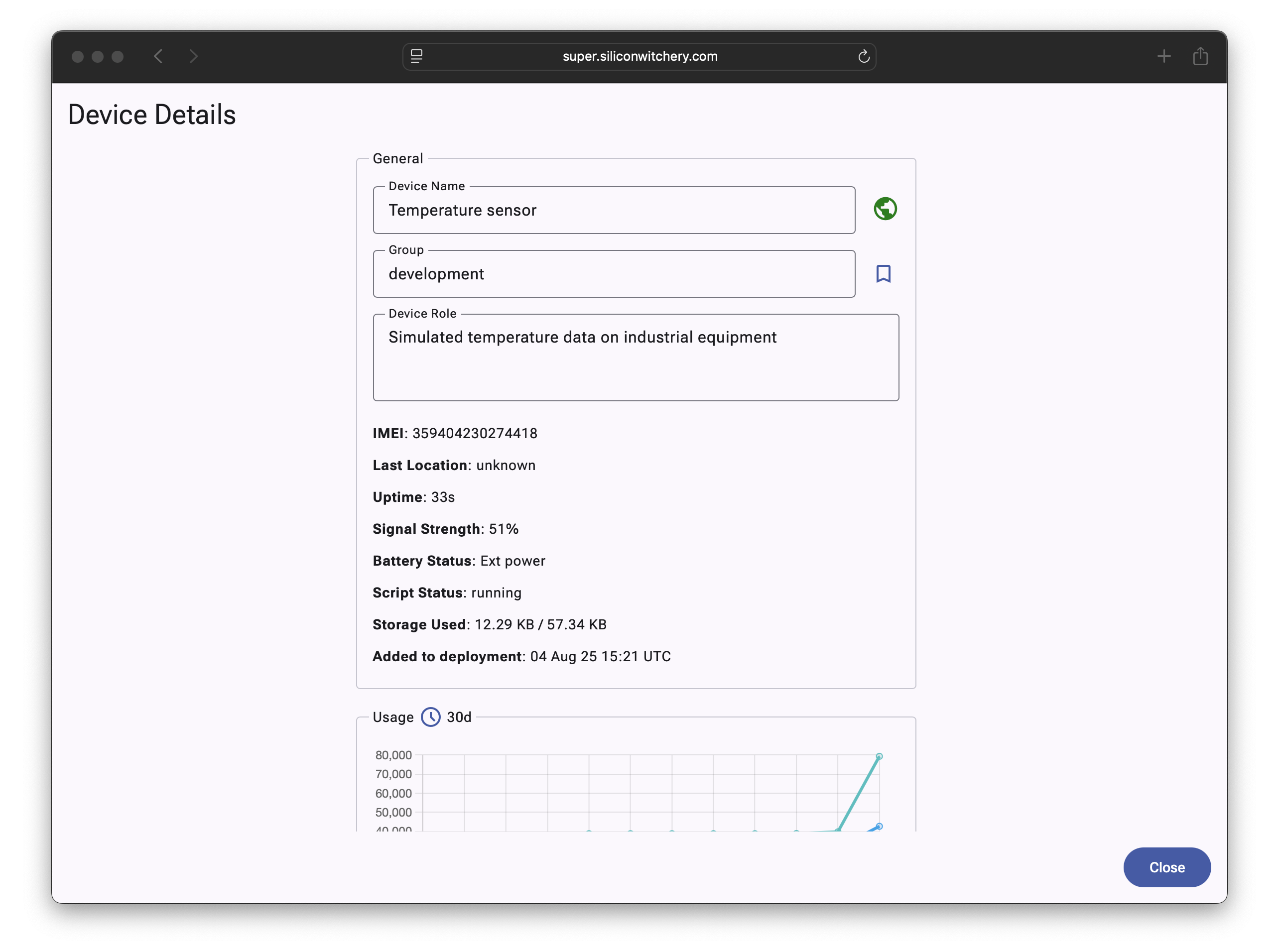Add a new browser tab
The width and height of the screenshot is (1280, 952).
pyautogui.click(x=1164, y=56)
